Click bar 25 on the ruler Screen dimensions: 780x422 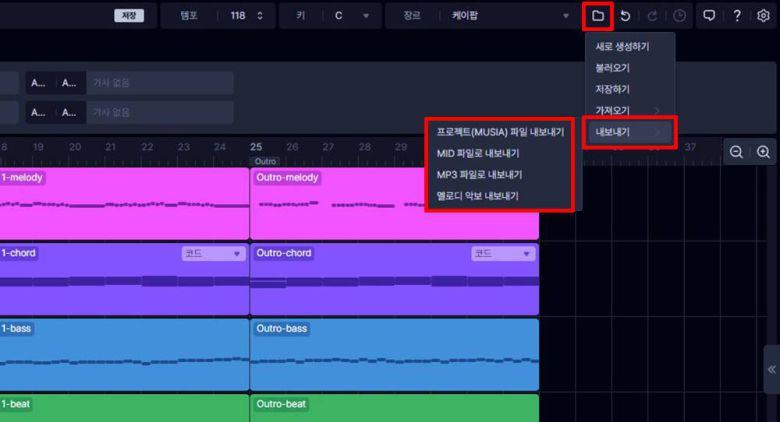point(256,147)
